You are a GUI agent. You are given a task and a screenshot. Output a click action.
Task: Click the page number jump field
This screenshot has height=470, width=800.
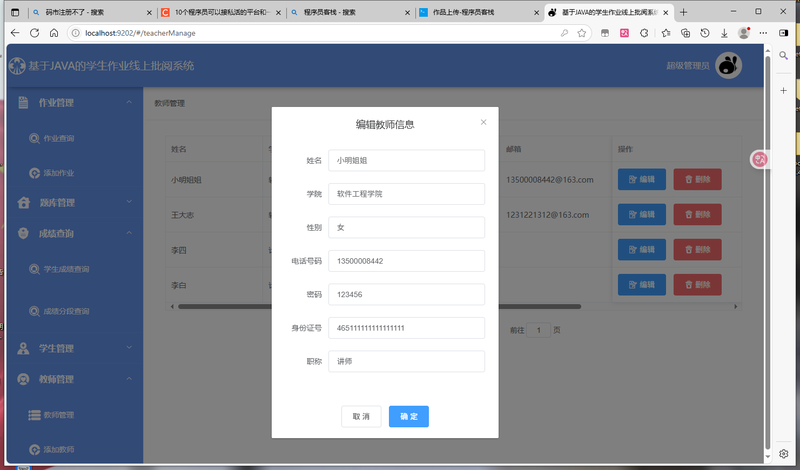coord(538,330)
